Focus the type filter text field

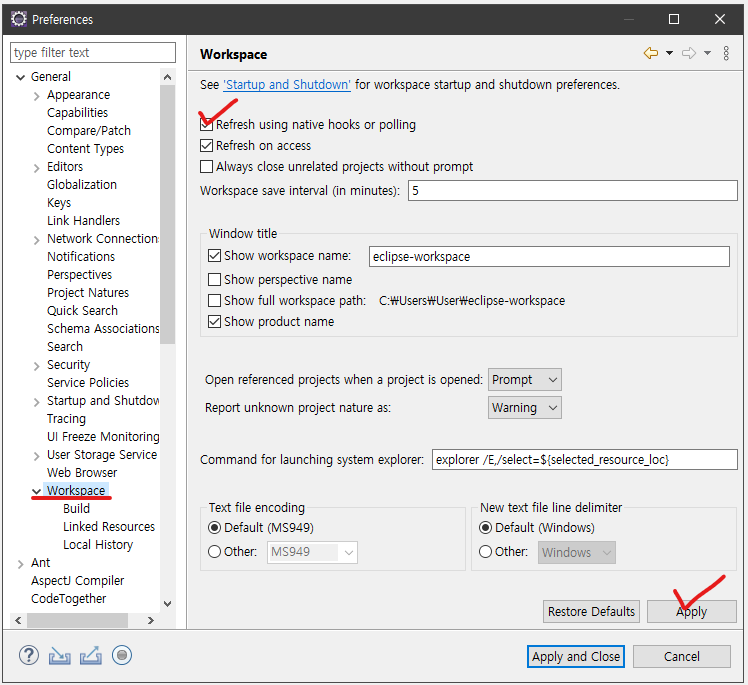pyautogui.click(x=93, y=52)
